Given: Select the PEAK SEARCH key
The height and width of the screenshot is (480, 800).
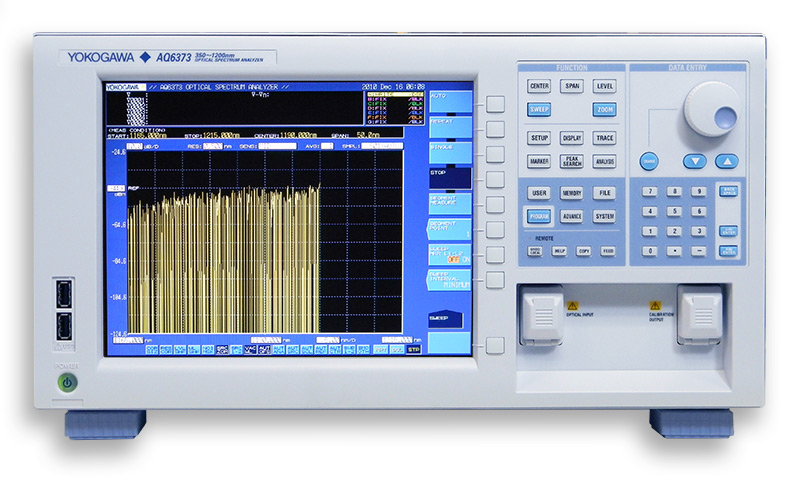Looking at the screenshot, I should 572,161.
